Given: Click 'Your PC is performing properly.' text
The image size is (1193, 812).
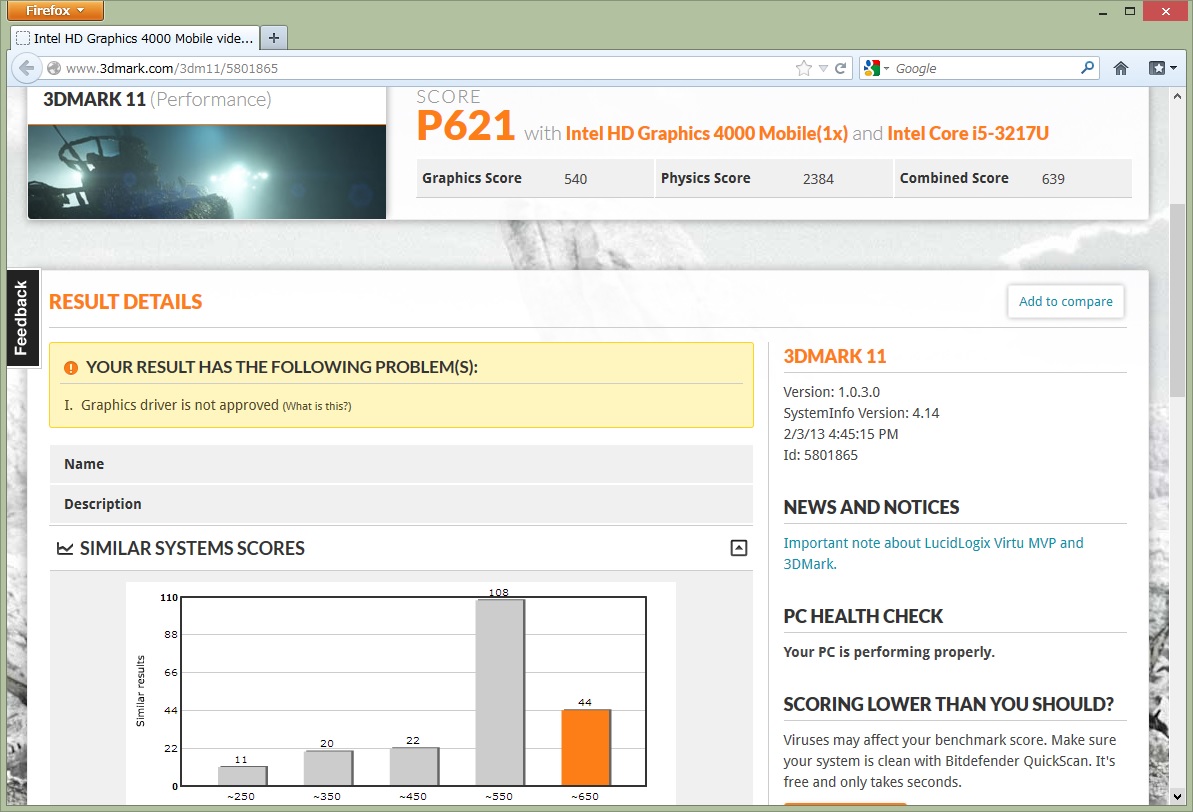Looking at the screenshot, I should (x=889, y=652).
